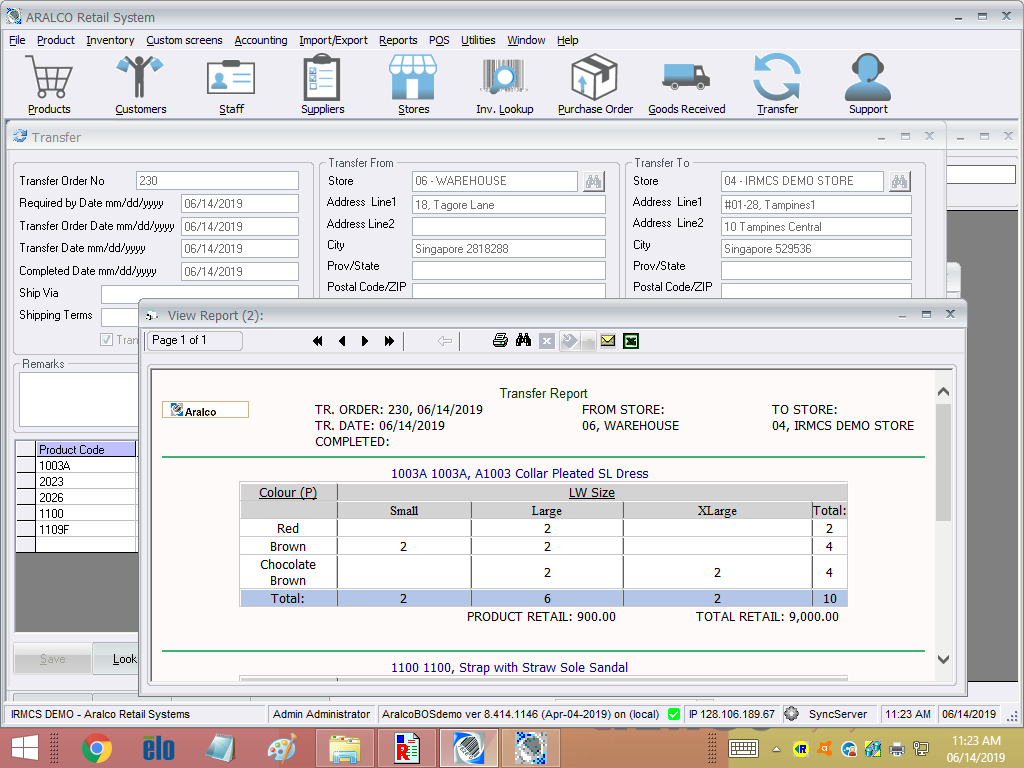Open the Inventory menu
The image size is (1024, 768).
click(x=110, y=40)
